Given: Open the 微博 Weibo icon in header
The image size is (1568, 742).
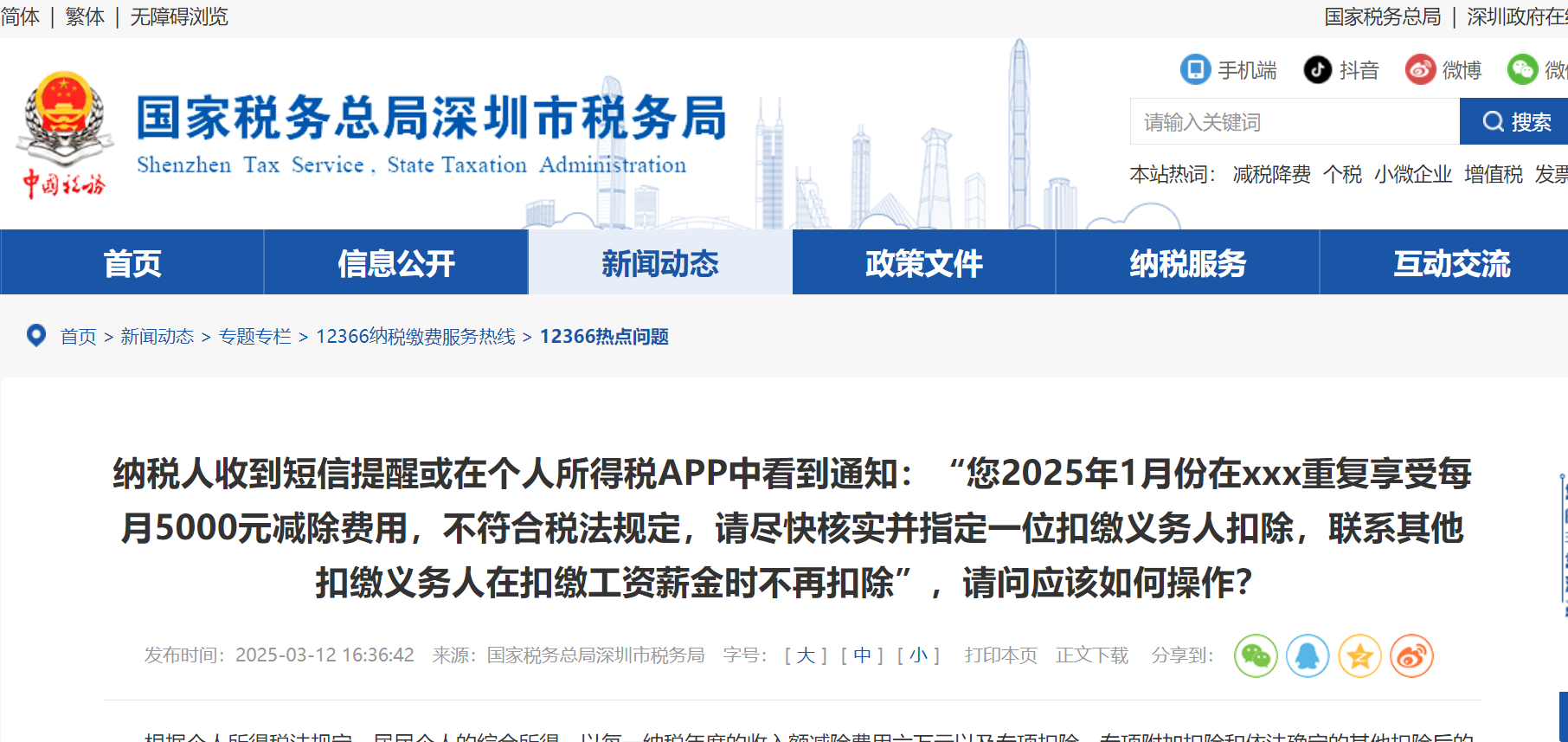Looking at the screenshot, I should pos(1420,69).
